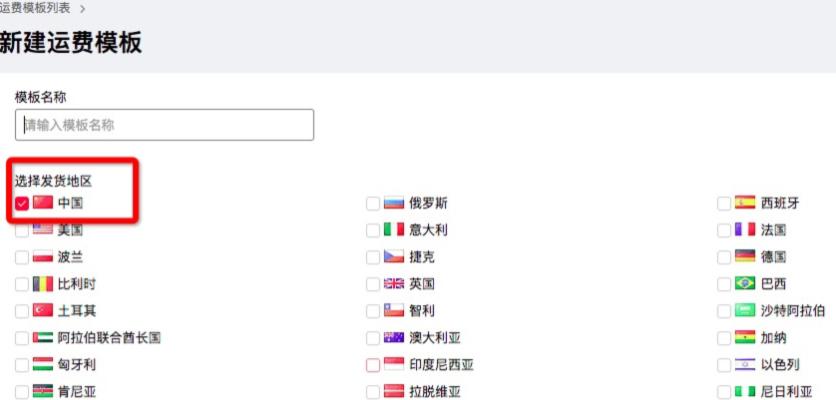836x400 pixels.
Task: Tick the 美国 checkbox
Action: point(22,230)
